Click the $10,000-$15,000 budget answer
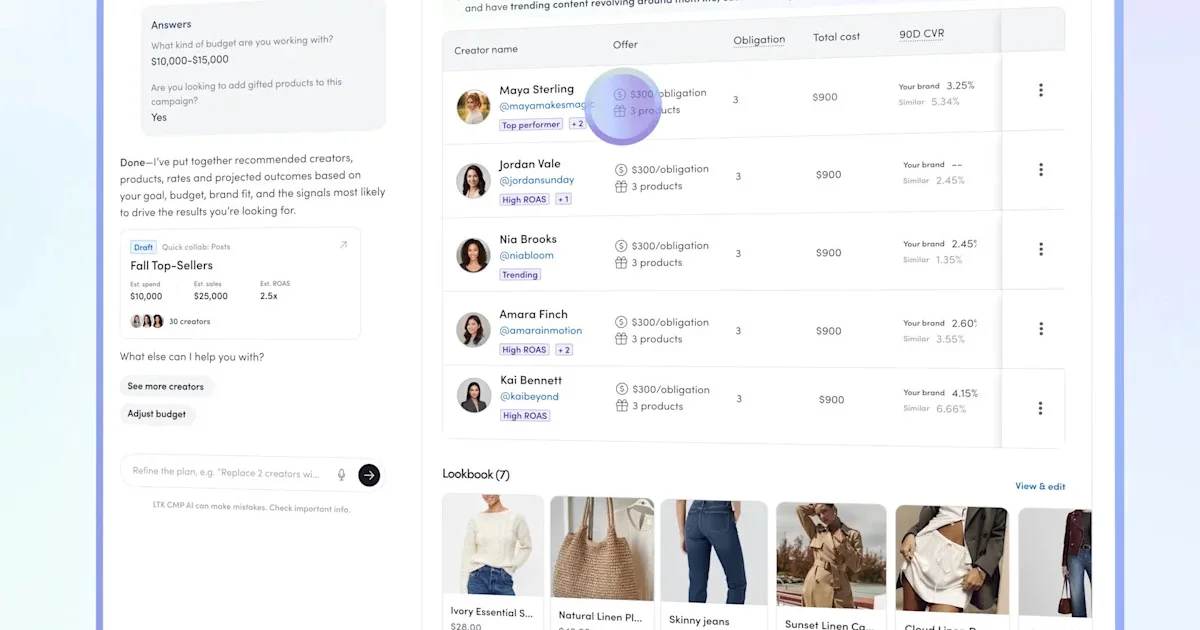 coord(190,60)
